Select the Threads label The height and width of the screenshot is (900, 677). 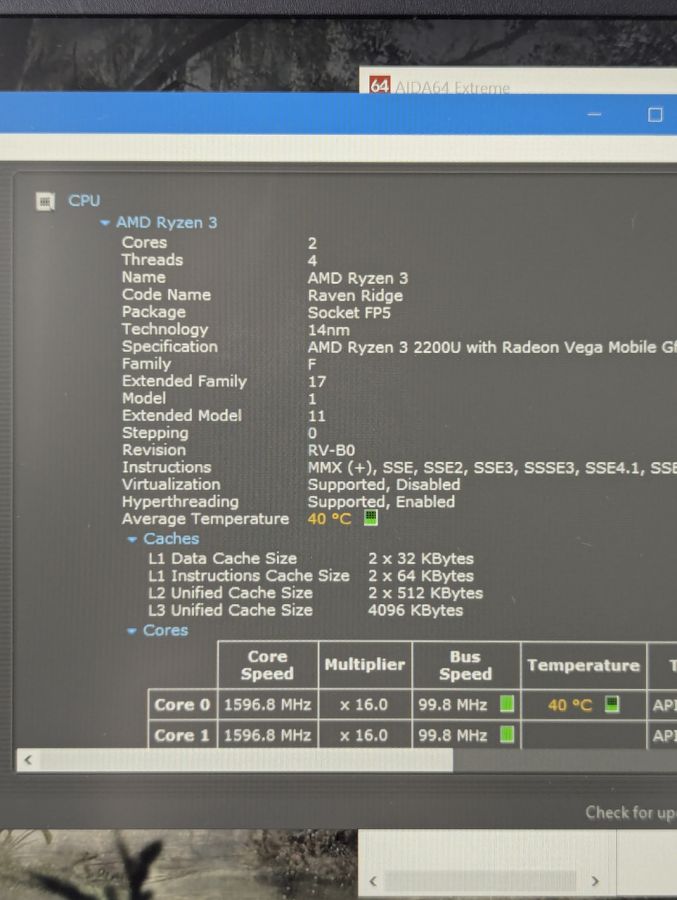[152, 260]
